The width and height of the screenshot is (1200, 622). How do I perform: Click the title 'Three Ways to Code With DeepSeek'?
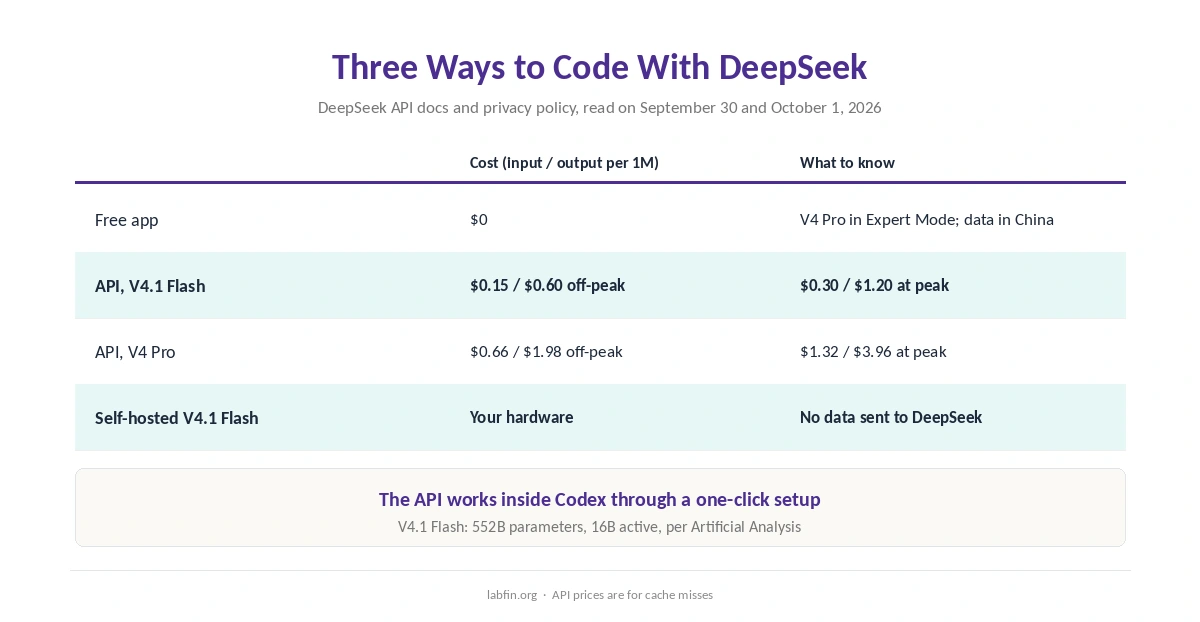click(x=600, y=67)
